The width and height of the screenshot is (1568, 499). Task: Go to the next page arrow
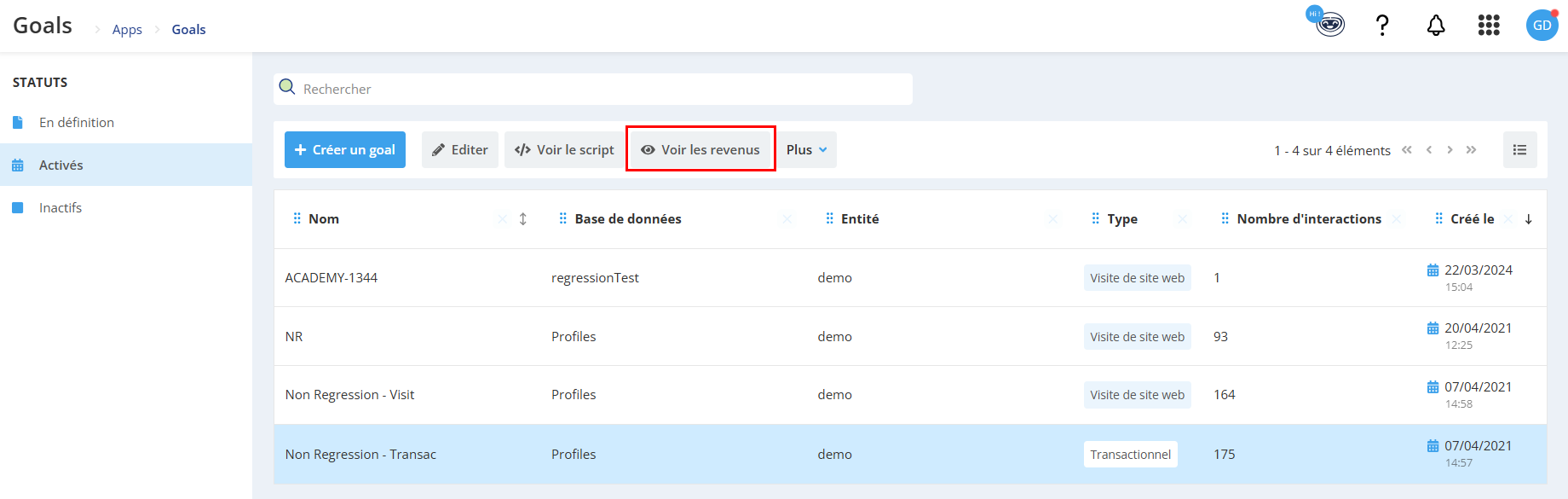coord(1450,150)
